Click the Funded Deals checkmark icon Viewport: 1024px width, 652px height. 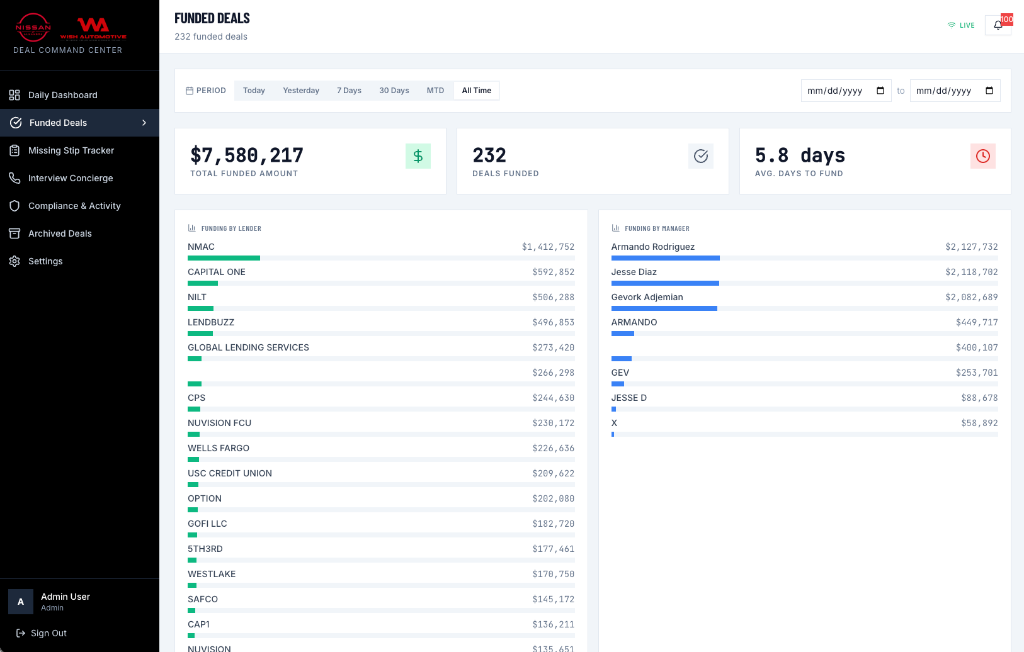tap(16, 123)
